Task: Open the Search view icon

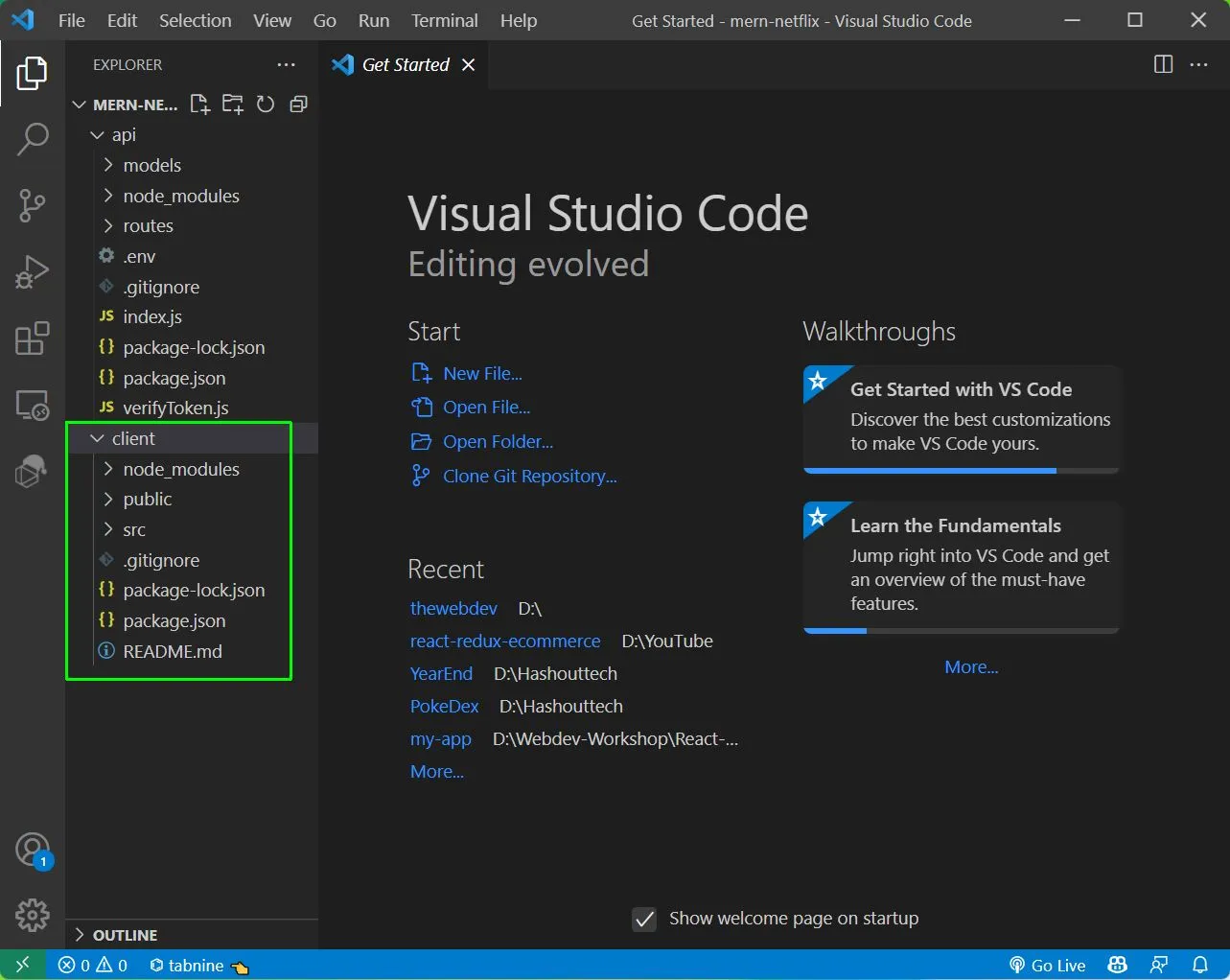Action: point(32,139)
